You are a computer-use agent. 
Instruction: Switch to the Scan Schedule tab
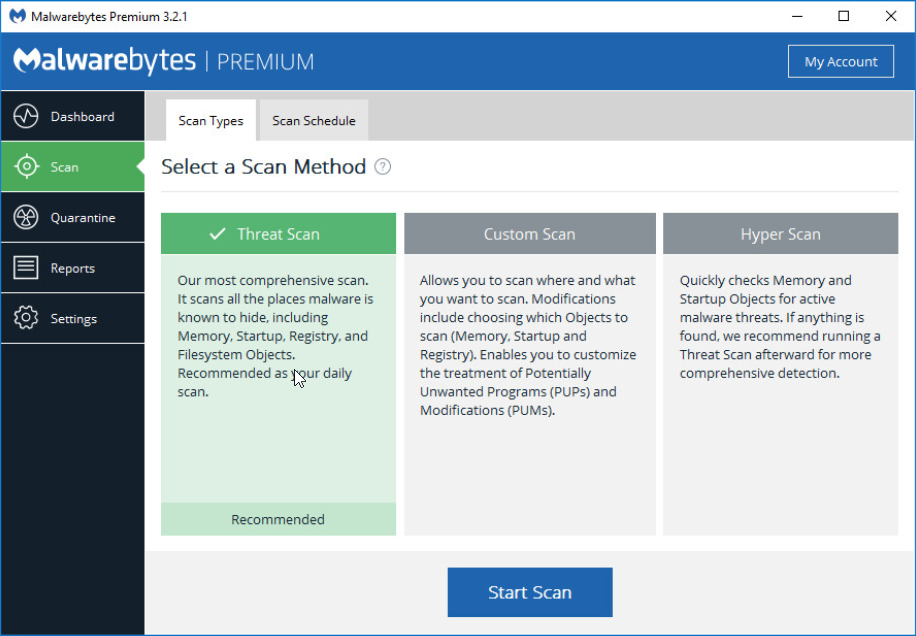pyautogui.click(x=314, y=120)
